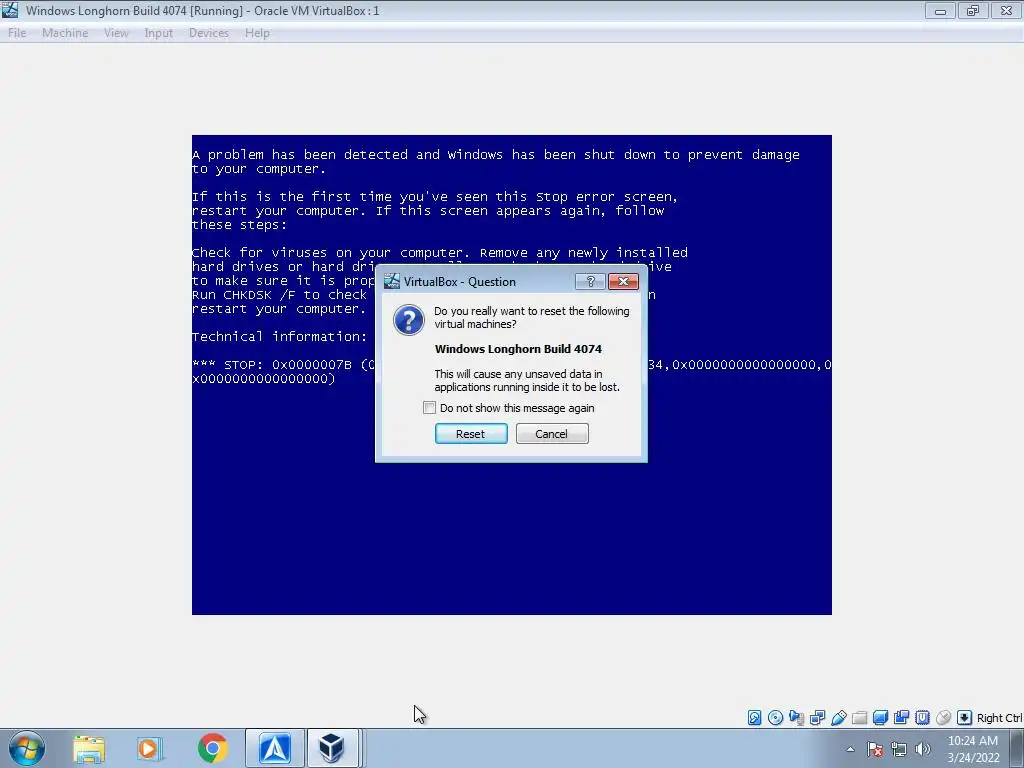This screenshot has width=1024, height=768.
Task: Restore down the VirtualBox VM window
Action: point(973,11)
